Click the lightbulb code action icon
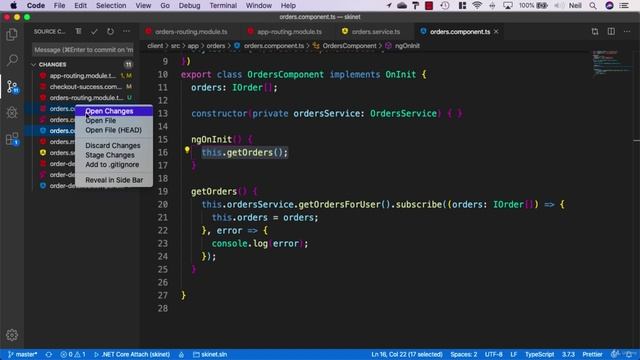640x360 pixels. click(x=187, y=150)
